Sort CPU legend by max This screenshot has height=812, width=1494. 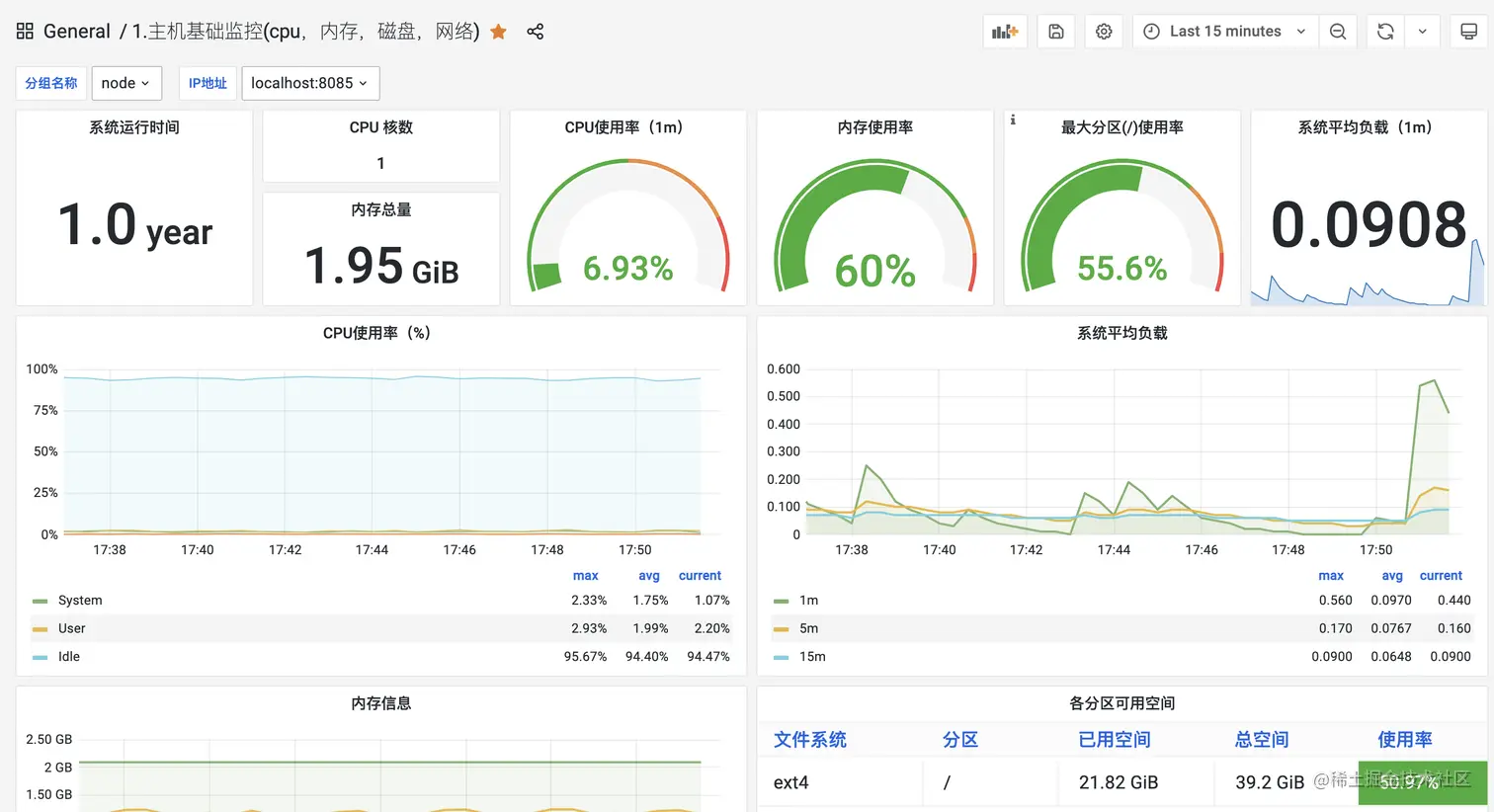[x=586, y=576]
